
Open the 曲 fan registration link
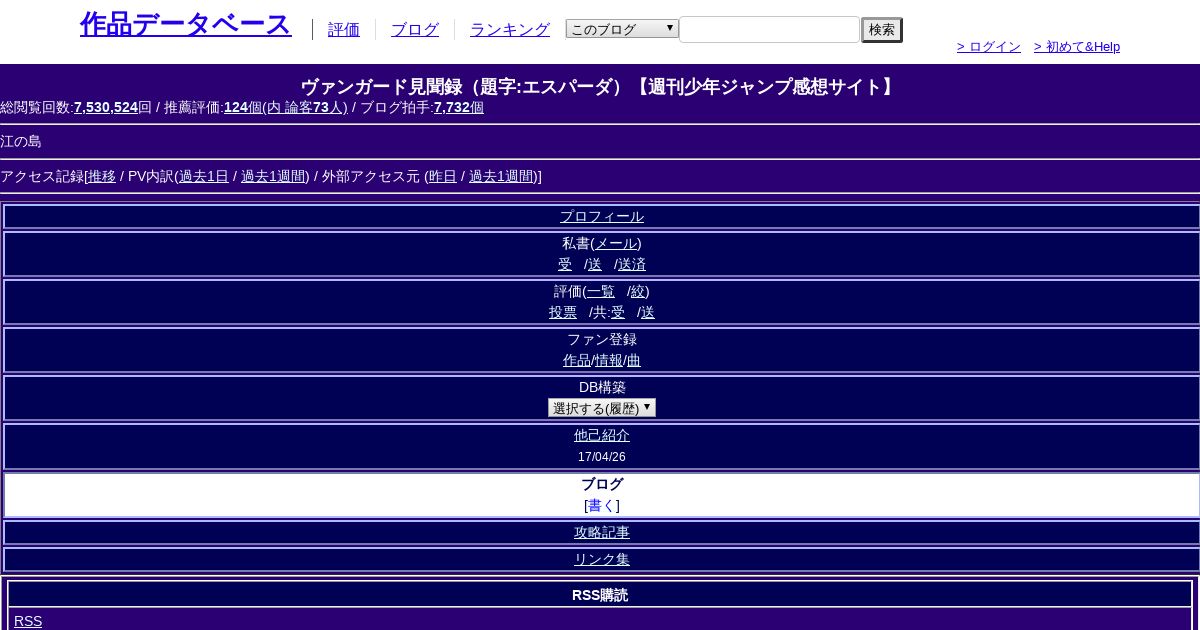[634, 360]
